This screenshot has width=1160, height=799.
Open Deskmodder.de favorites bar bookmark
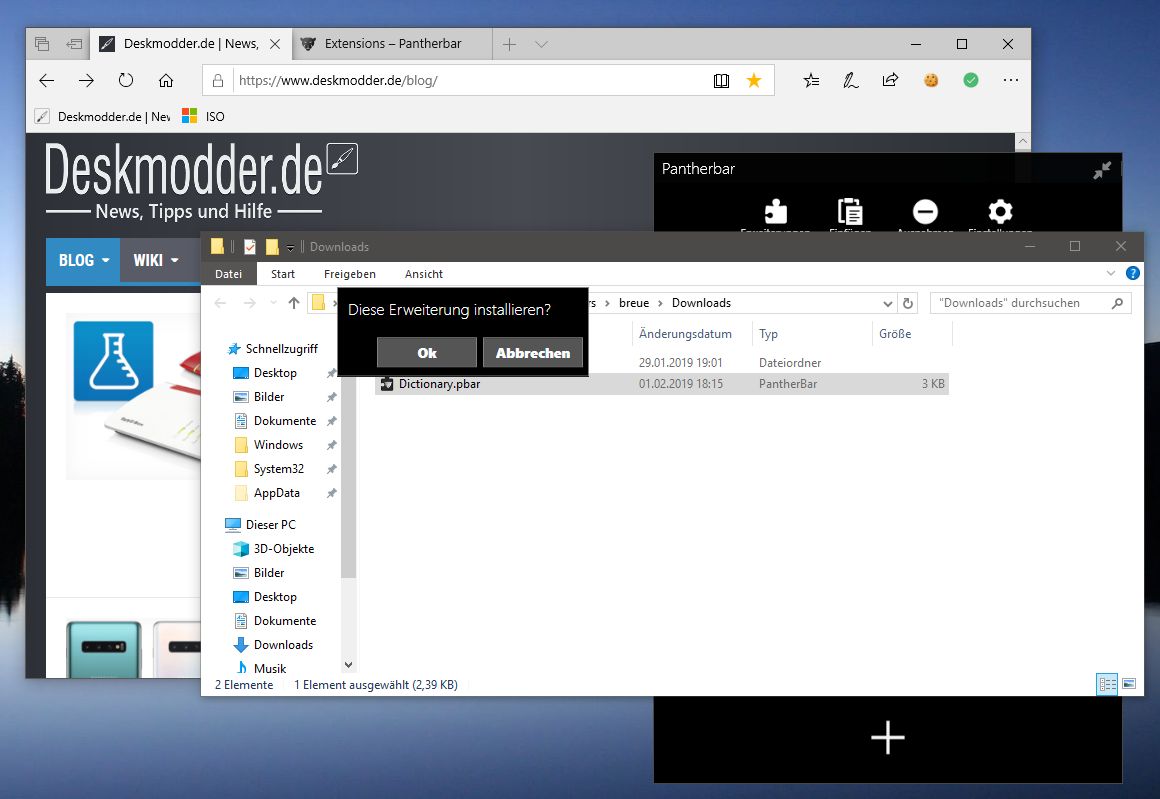coord(103,116)
